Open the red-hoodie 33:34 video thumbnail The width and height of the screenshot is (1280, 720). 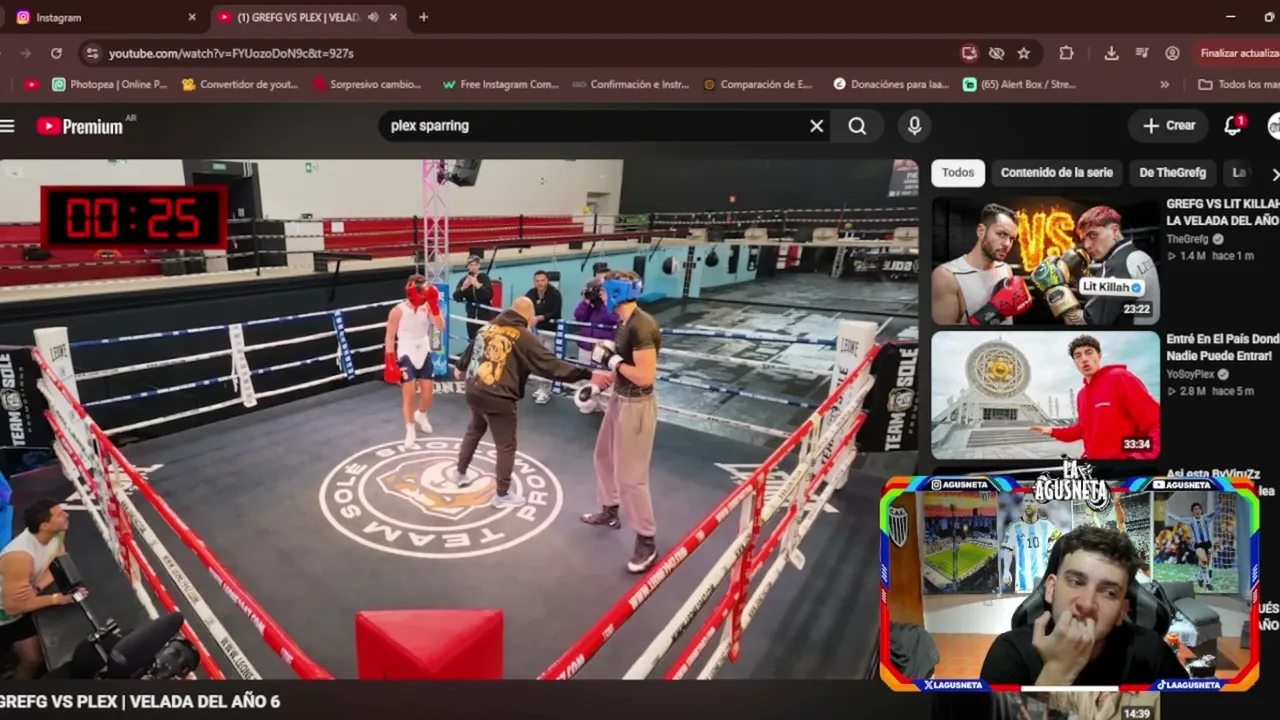coord(1045,395)
